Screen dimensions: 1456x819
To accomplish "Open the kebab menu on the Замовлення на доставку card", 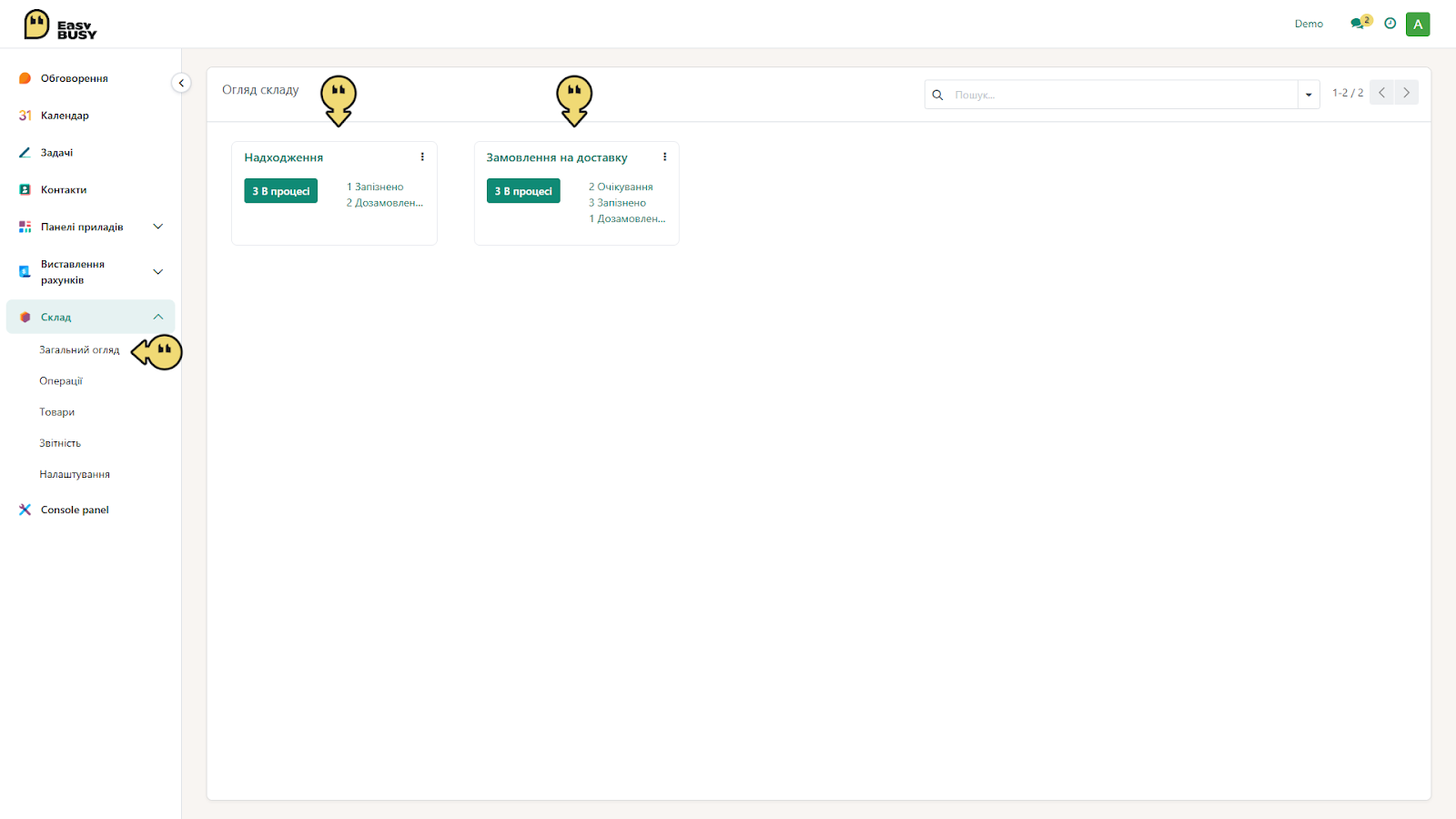I will [664, 157].
